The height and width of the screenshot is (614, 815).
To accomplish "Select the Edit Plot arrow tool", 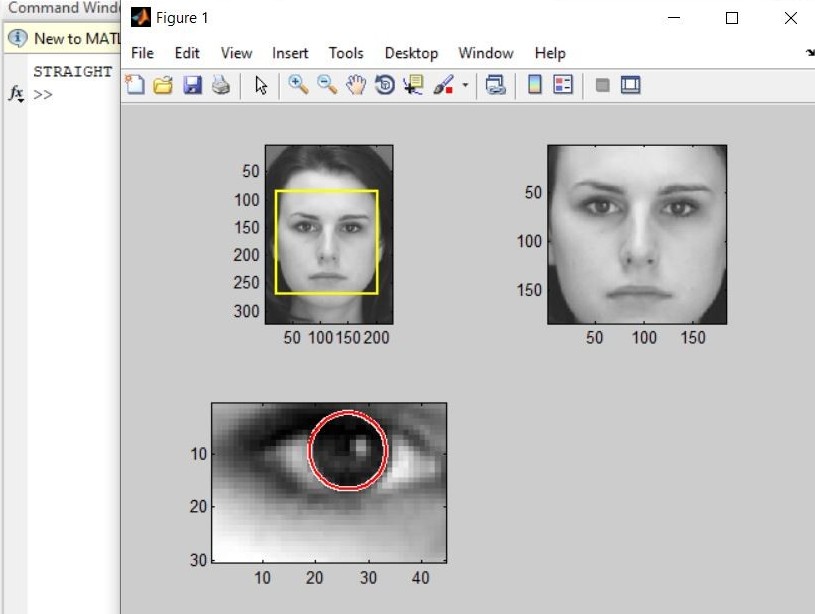I will pyautogui.click(x=260, y=86).
